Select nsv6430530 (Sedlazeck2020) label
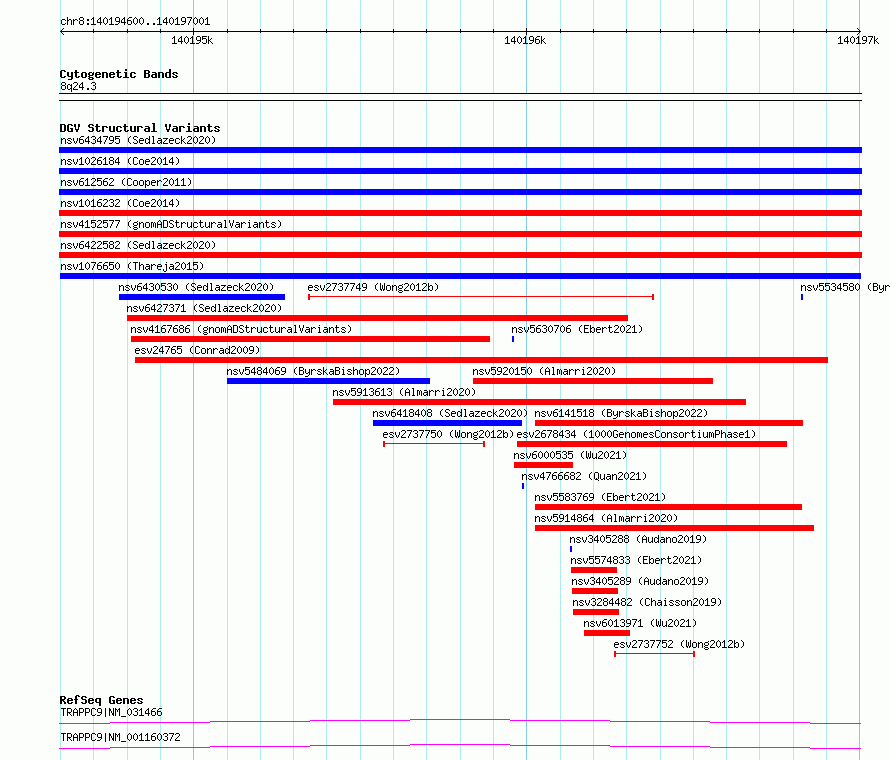The height and width of the screenshot is (760, 890). click(x=196, y=287)
